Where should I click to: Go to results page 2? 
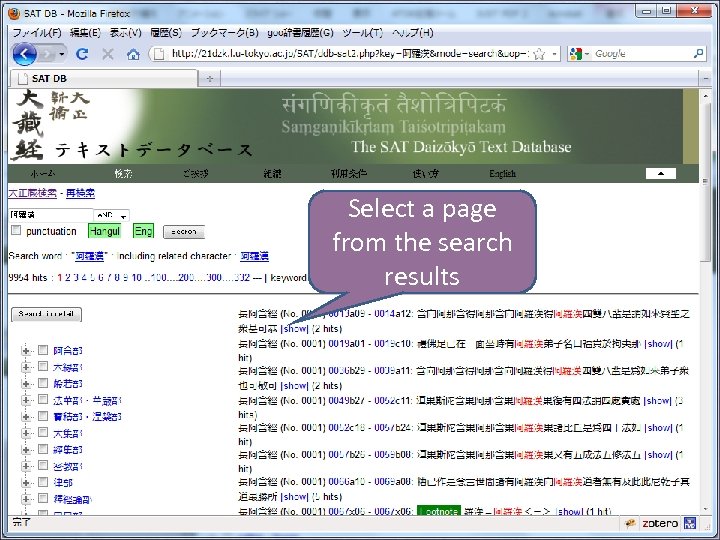68,277
